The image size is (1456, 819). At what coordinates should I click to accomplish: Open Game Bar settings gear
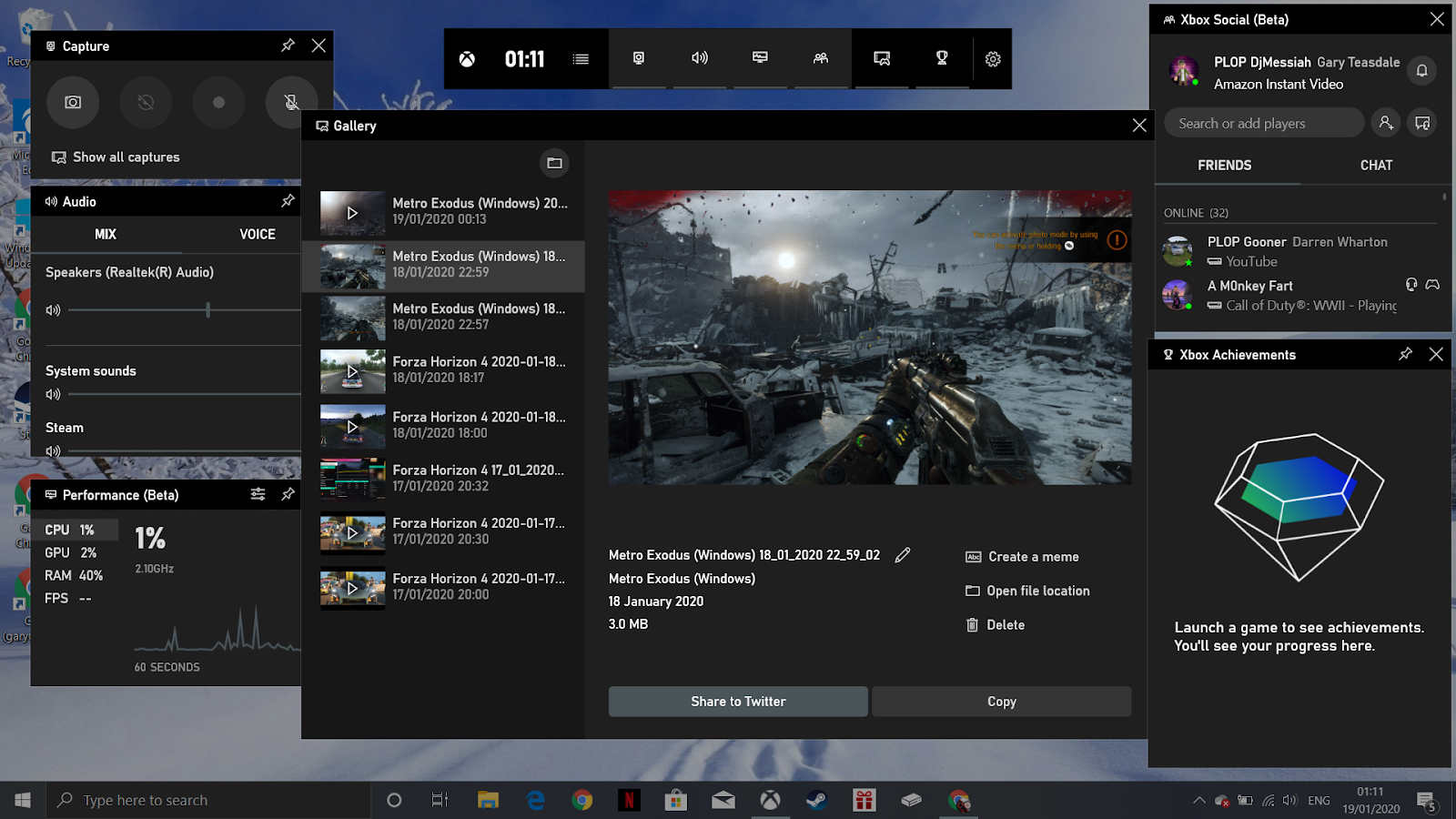coord(993,59)
